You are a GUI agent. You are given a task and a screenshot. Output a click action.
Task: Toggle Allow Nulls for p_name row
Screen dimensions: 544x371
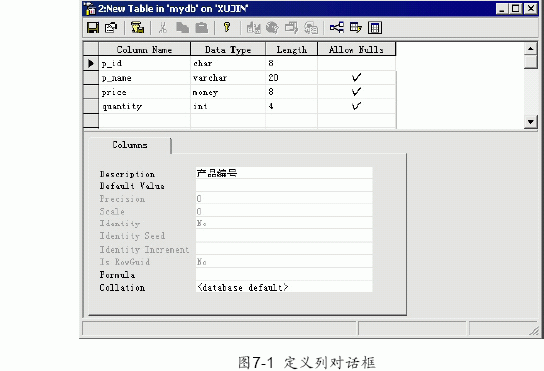(x=356, y=78)
